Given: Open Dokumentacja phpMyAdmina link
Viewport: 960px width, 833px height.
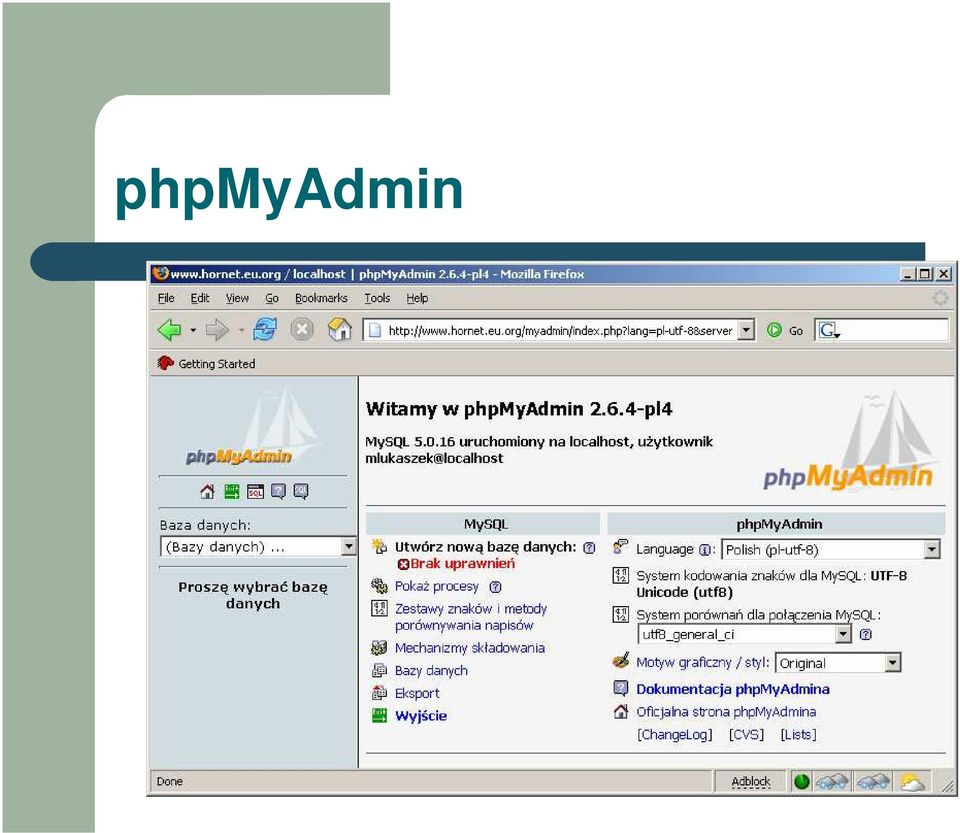Looking at the screenshot, I should pos(733,689).
